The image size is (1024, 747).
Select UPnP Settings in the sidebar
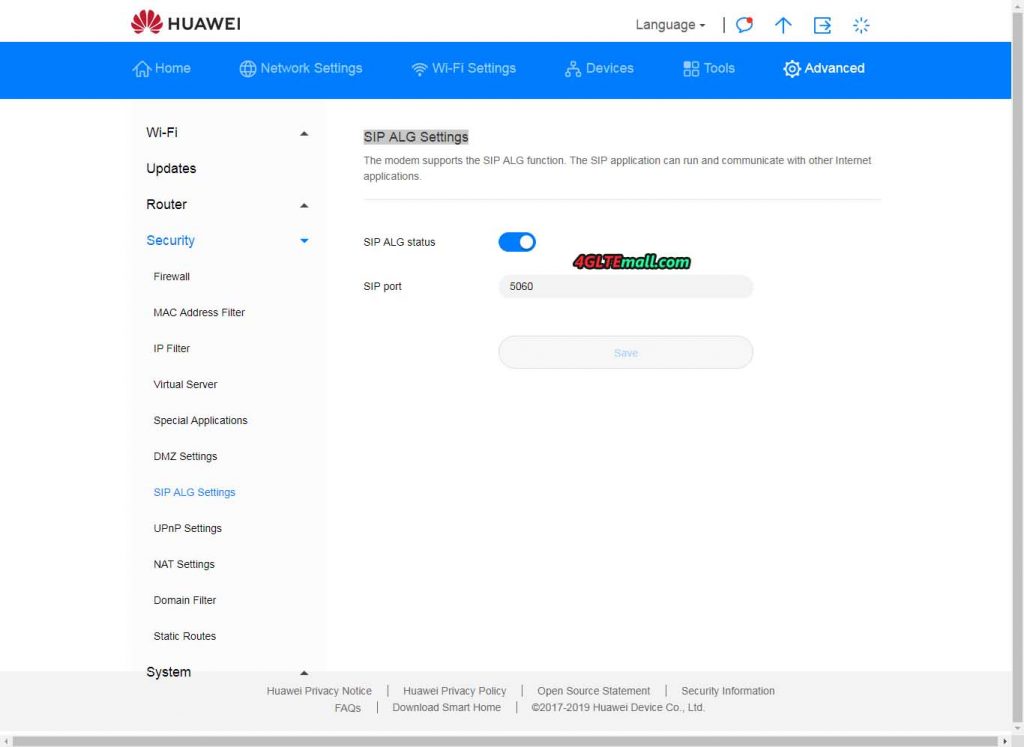click(186, 528)
